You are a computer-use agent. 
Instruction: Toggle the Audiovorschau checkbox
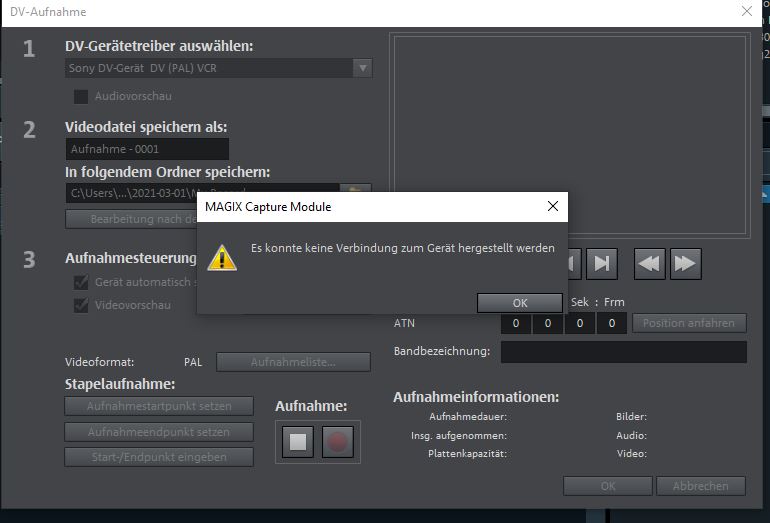81,96
